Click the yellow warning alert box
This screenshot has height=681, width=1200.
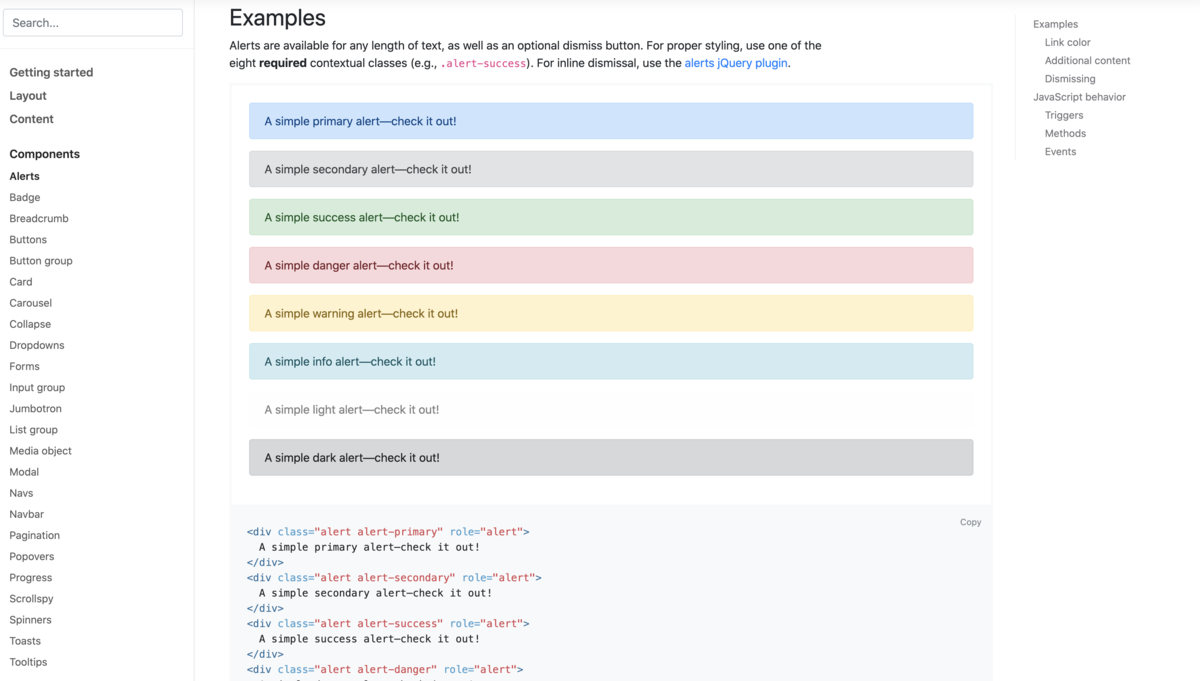tap(611, 313)
